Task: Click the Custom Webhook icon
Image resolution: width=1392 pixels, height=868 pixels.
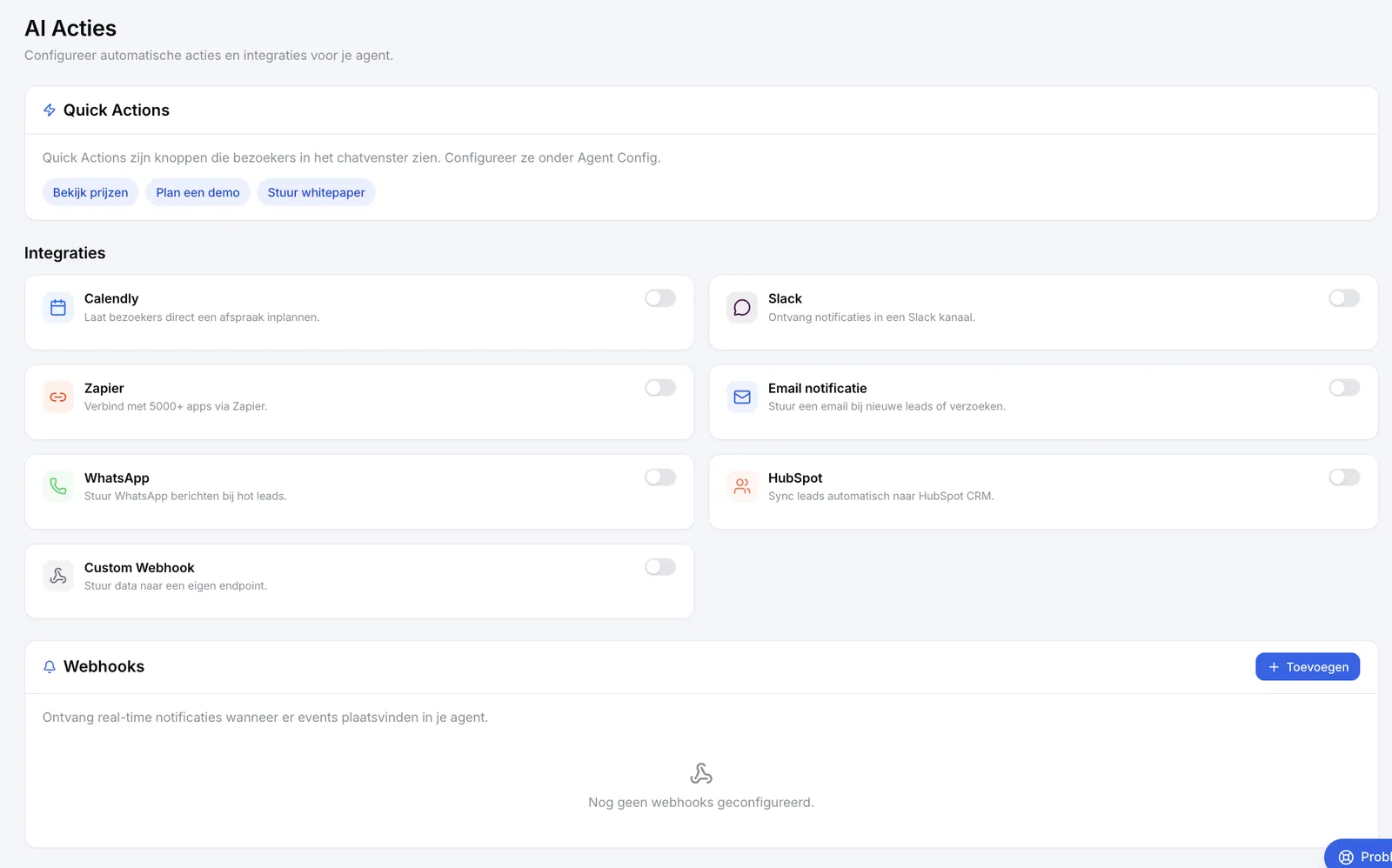Action: [58, 576]
